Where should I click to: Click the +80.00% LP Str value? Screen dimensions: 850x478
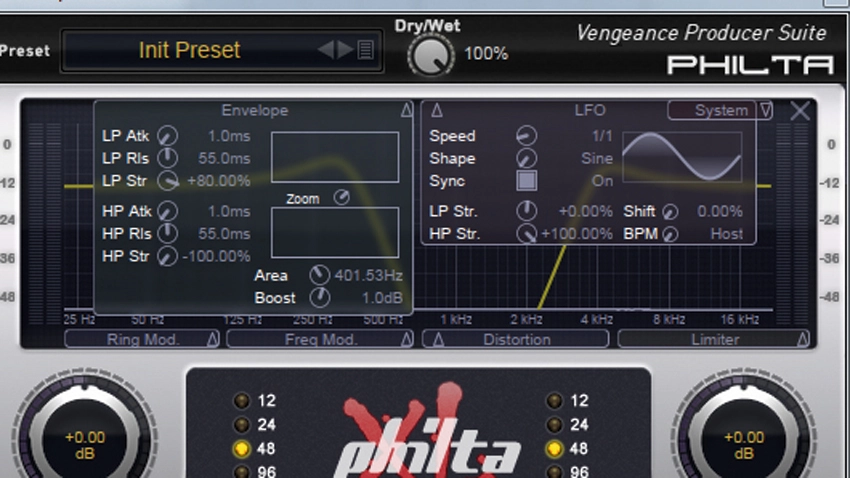[x=219, y=180]
